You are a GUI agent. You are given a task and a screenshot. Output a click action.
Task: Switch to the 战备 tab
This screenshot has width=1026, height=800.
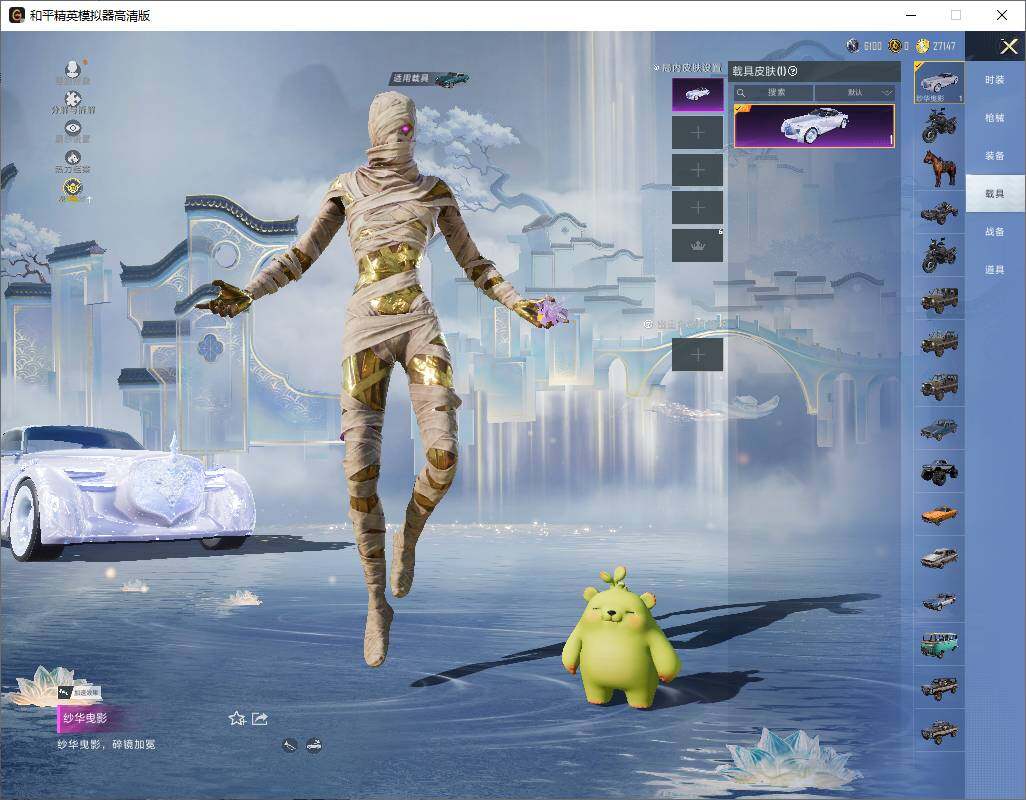click(995, 232)
